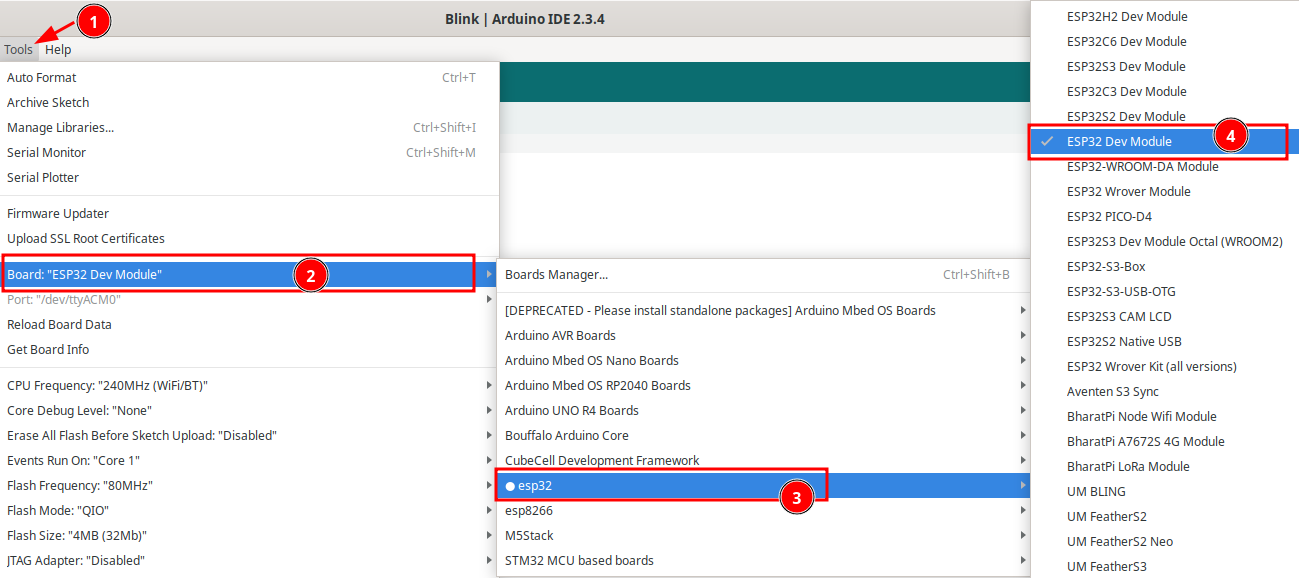Expand Arduino Mbed OS Nano Boards
Viewport: 1299px width, 578px height.
point(764,360)
